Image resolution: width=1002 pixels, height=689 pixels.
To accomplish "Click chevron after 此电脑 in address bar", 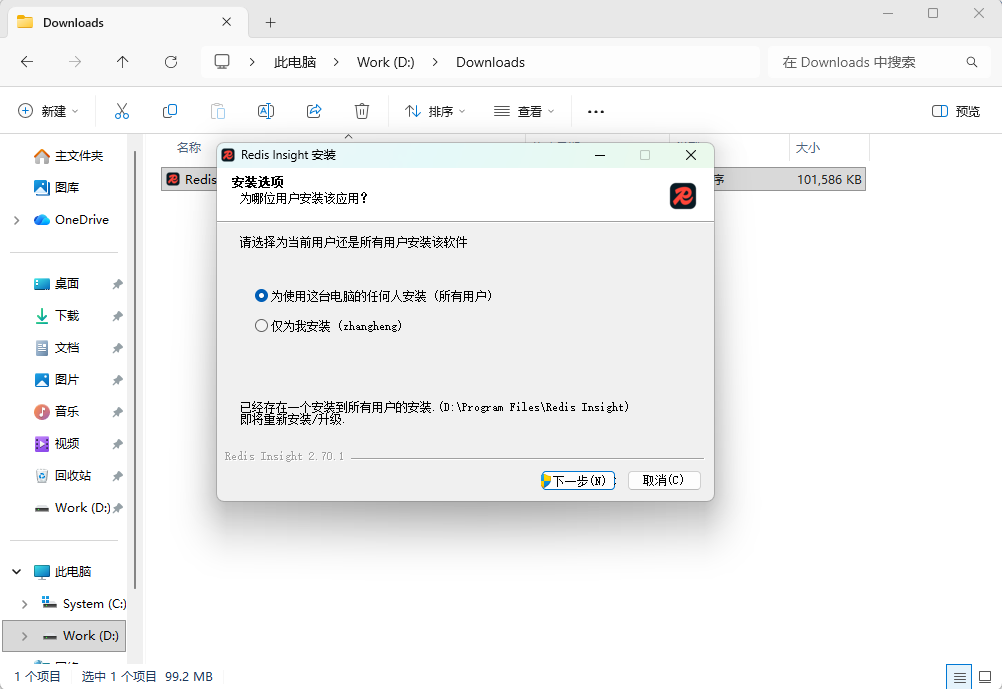I will (336, 62).
